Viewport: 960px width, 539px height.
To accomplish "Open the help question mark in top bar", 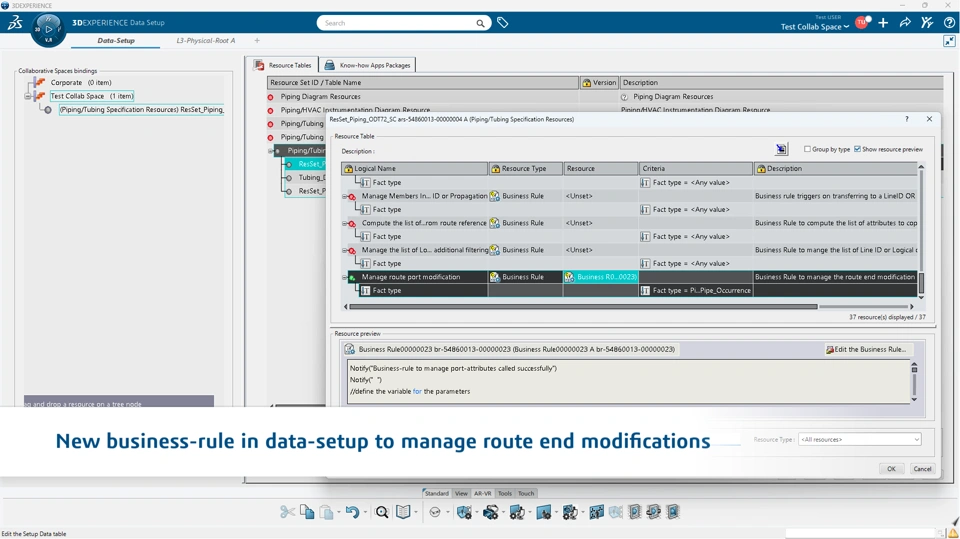I will click(949, 23).
